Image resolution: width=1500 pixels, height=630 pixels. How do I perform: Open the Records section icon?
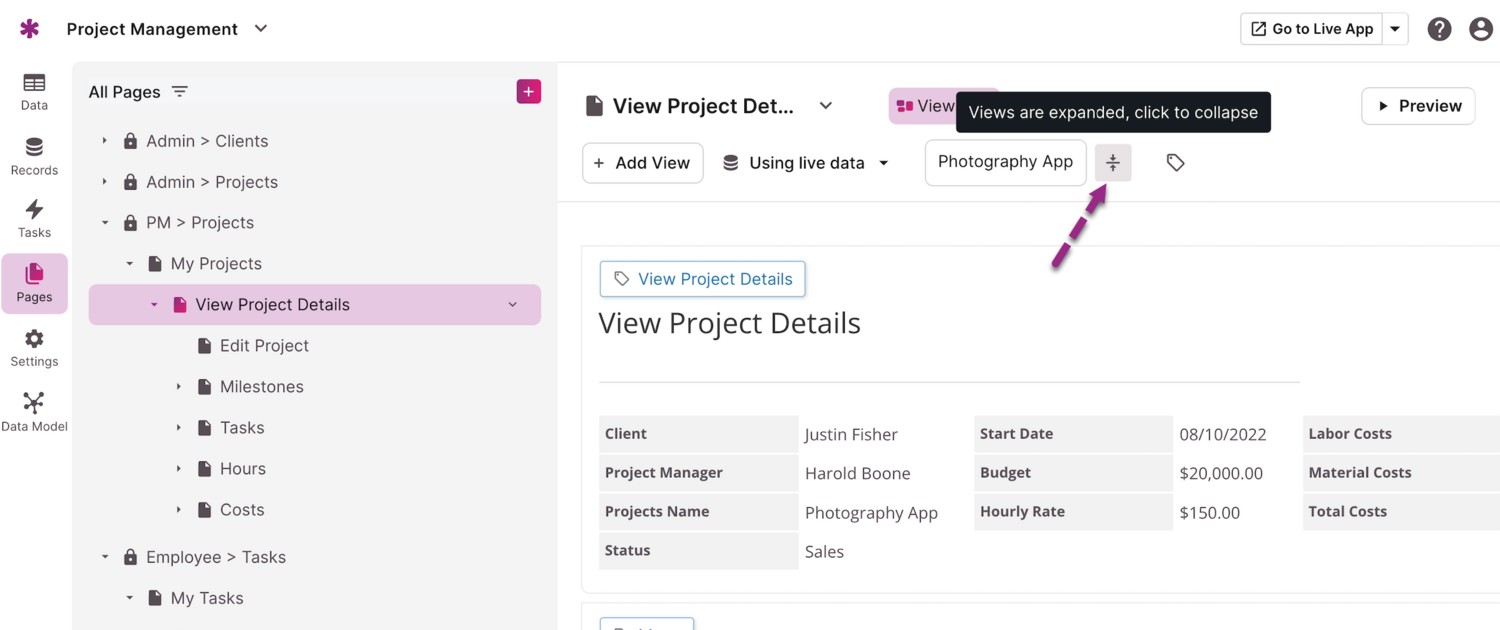34,156
